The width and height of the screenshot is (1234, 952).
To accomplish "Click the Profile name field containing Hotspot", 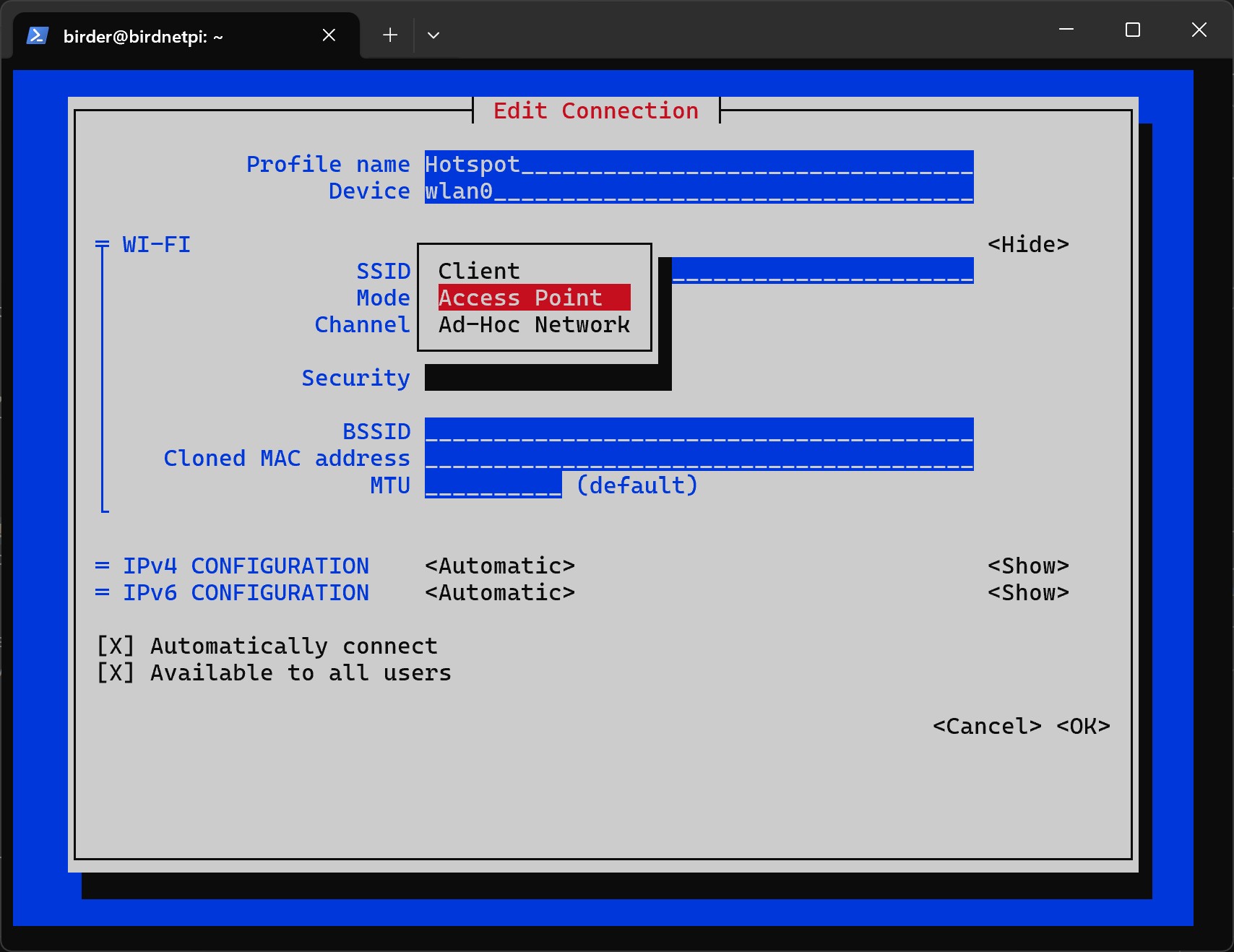I will coord(698,164).
